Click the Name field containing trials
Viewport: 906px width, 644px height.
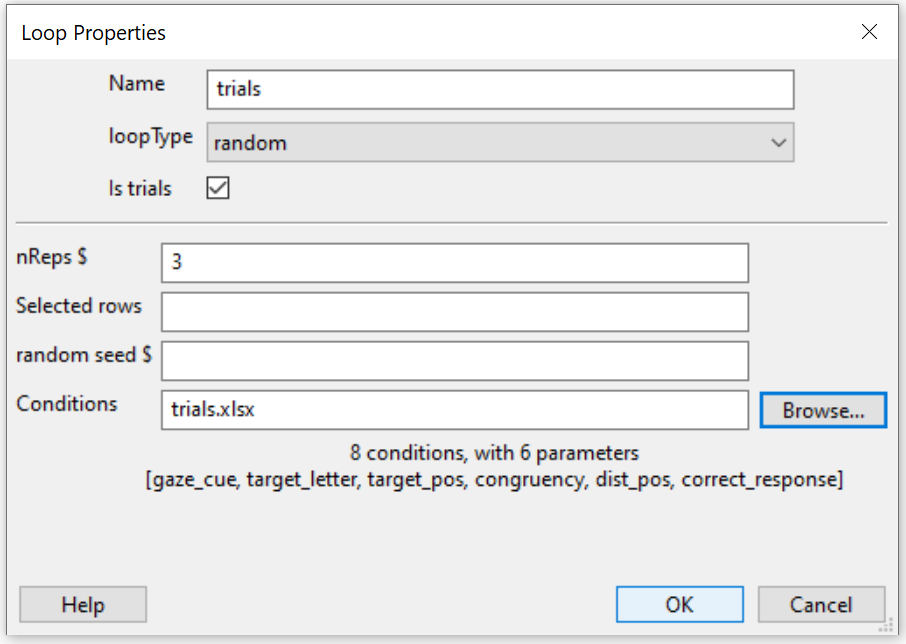pyautogui.click(x=499, y=89)
